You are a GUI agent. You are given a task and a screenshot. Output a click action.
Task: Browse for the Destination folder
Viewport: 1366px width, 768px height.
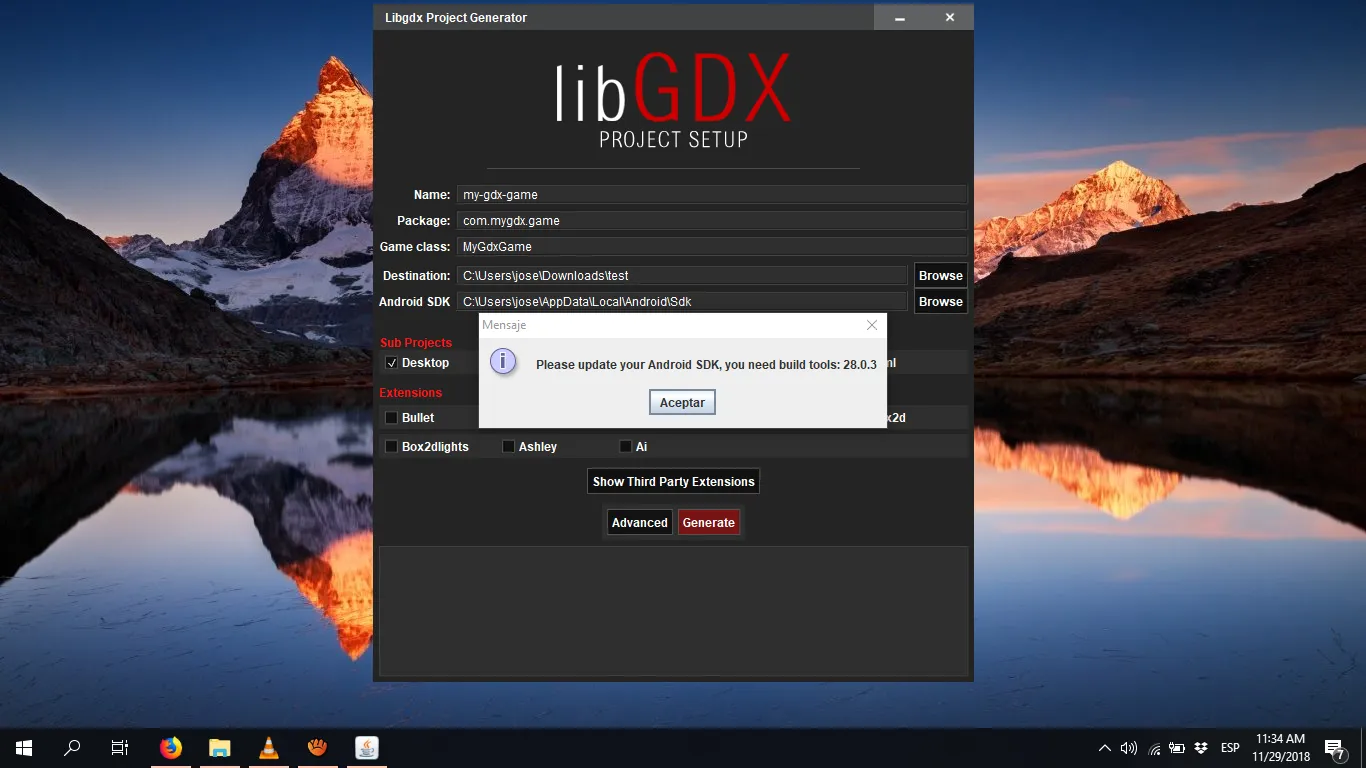click(x=941, y=275)
